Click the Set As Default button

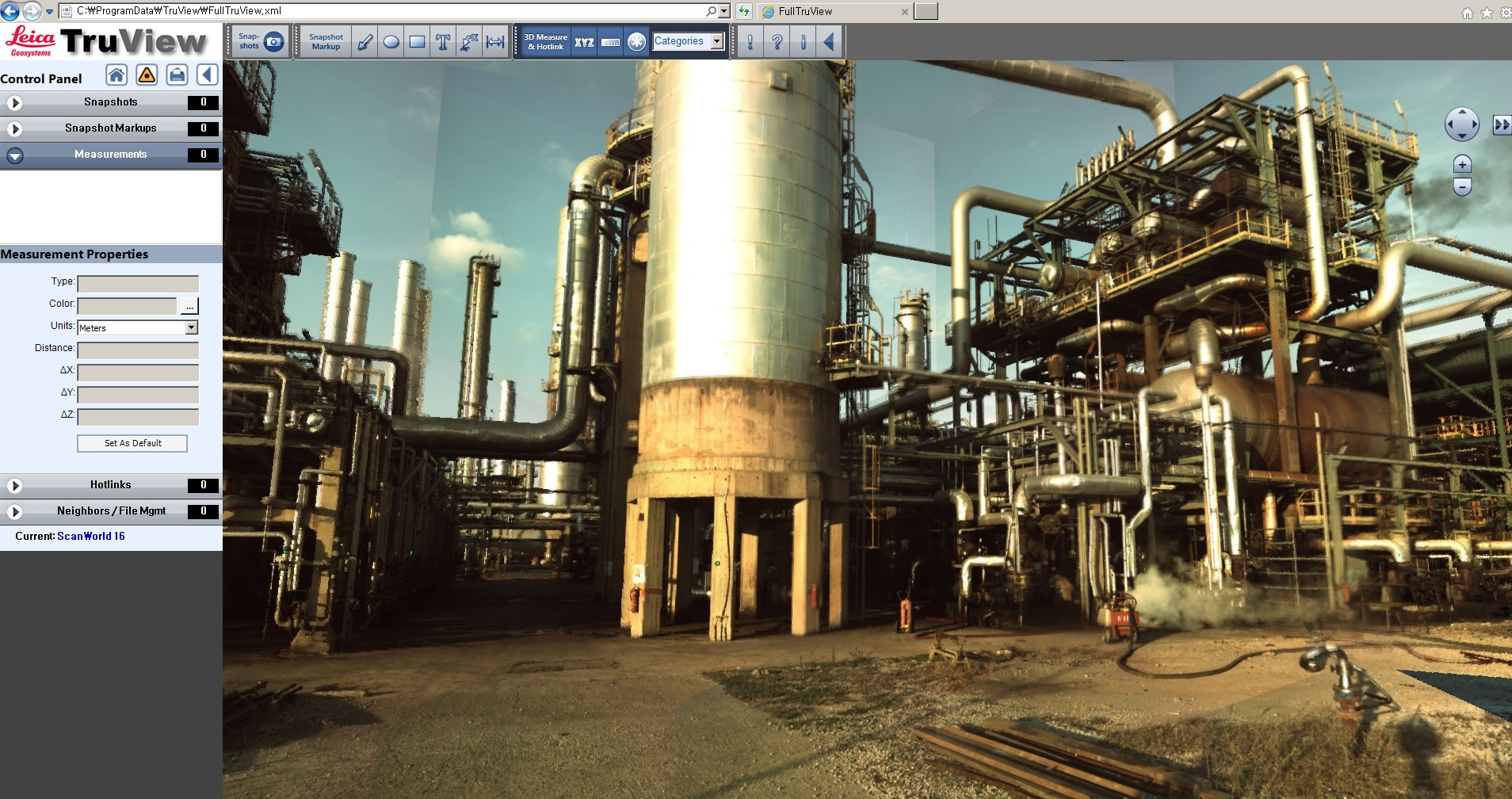coord(132,443)
